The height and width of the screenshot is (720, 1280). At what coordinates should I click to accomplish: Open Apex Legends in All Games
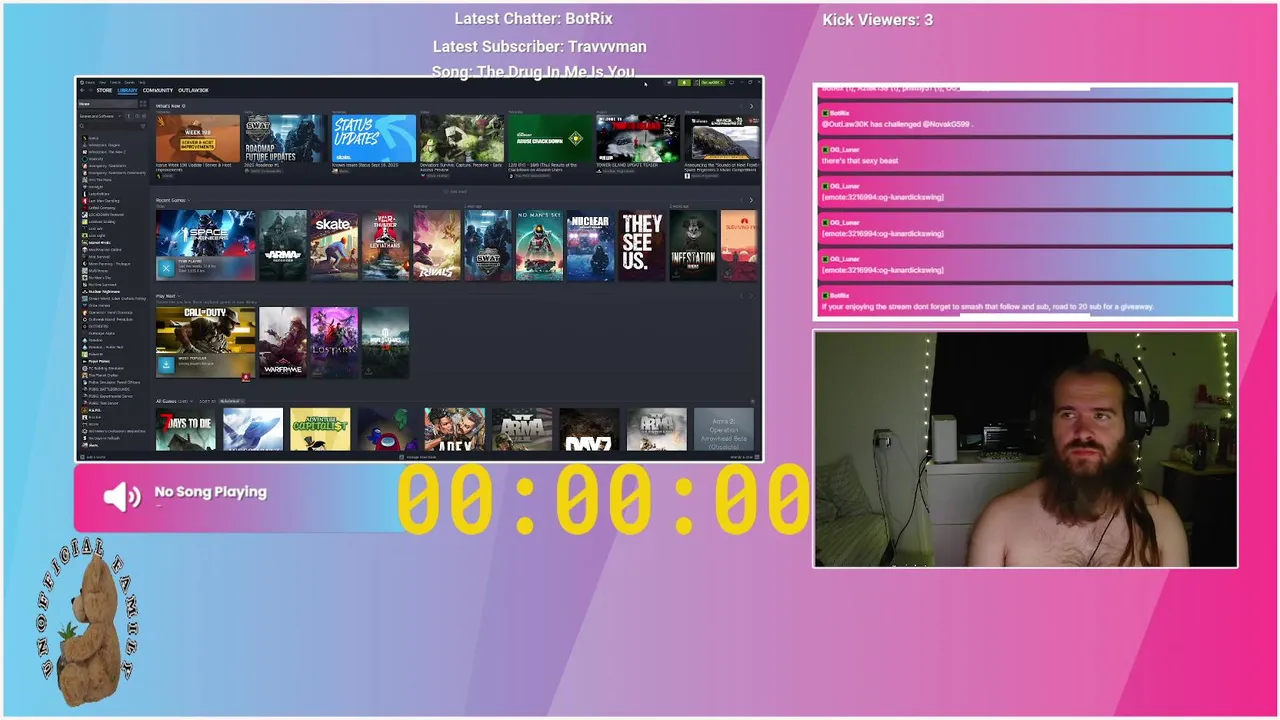pos(455,430)
